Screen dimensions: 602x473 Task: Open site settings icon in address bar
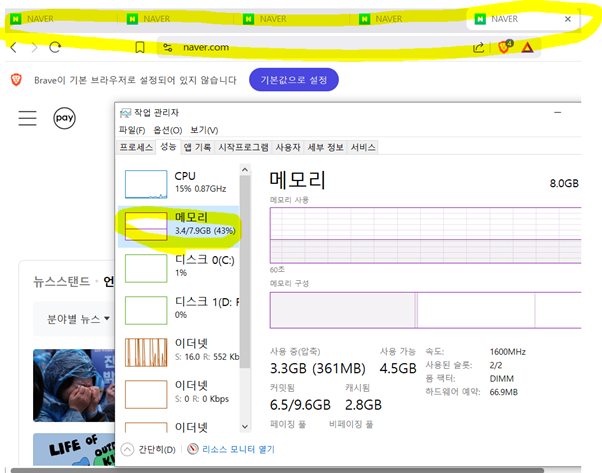[168, 48]
